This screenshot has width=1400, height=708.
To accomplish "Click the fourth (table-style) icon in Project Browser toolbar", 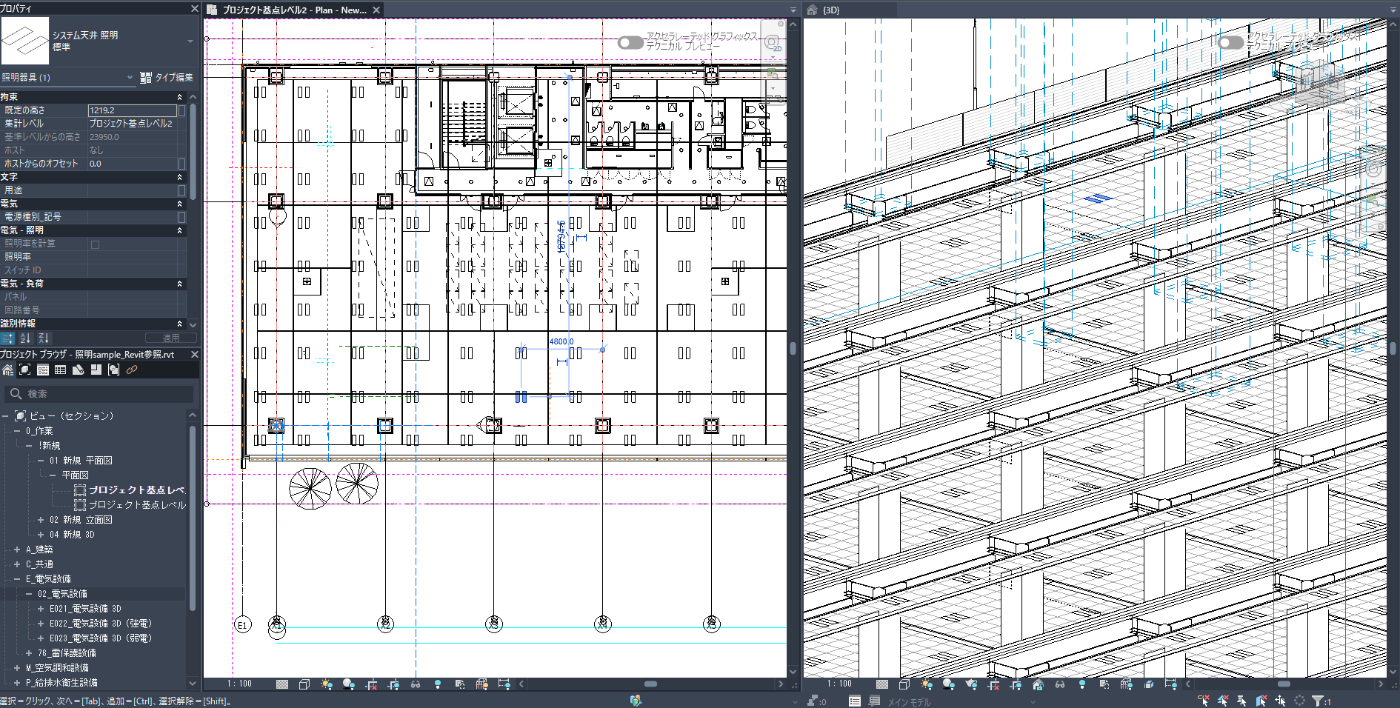I will tap(61, 370).
